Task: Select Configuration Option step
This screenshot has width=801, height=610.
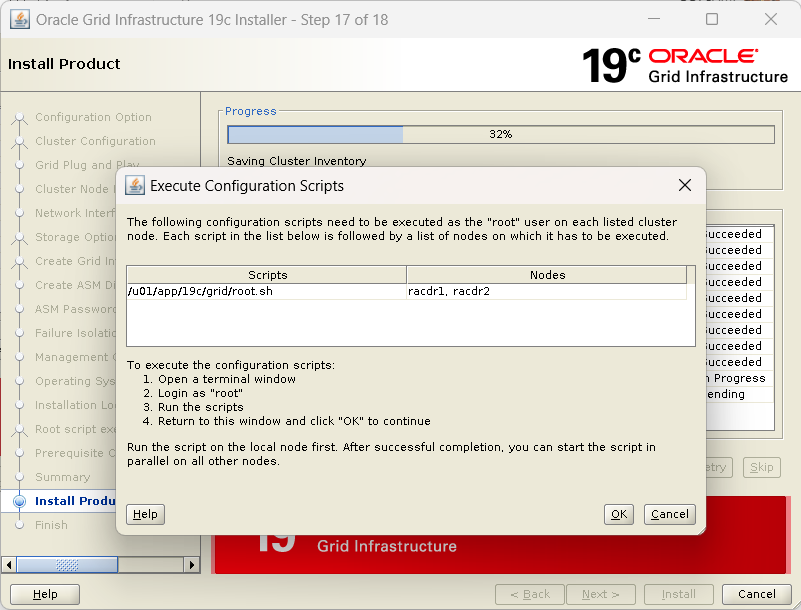Action: (x=93, y=117)
